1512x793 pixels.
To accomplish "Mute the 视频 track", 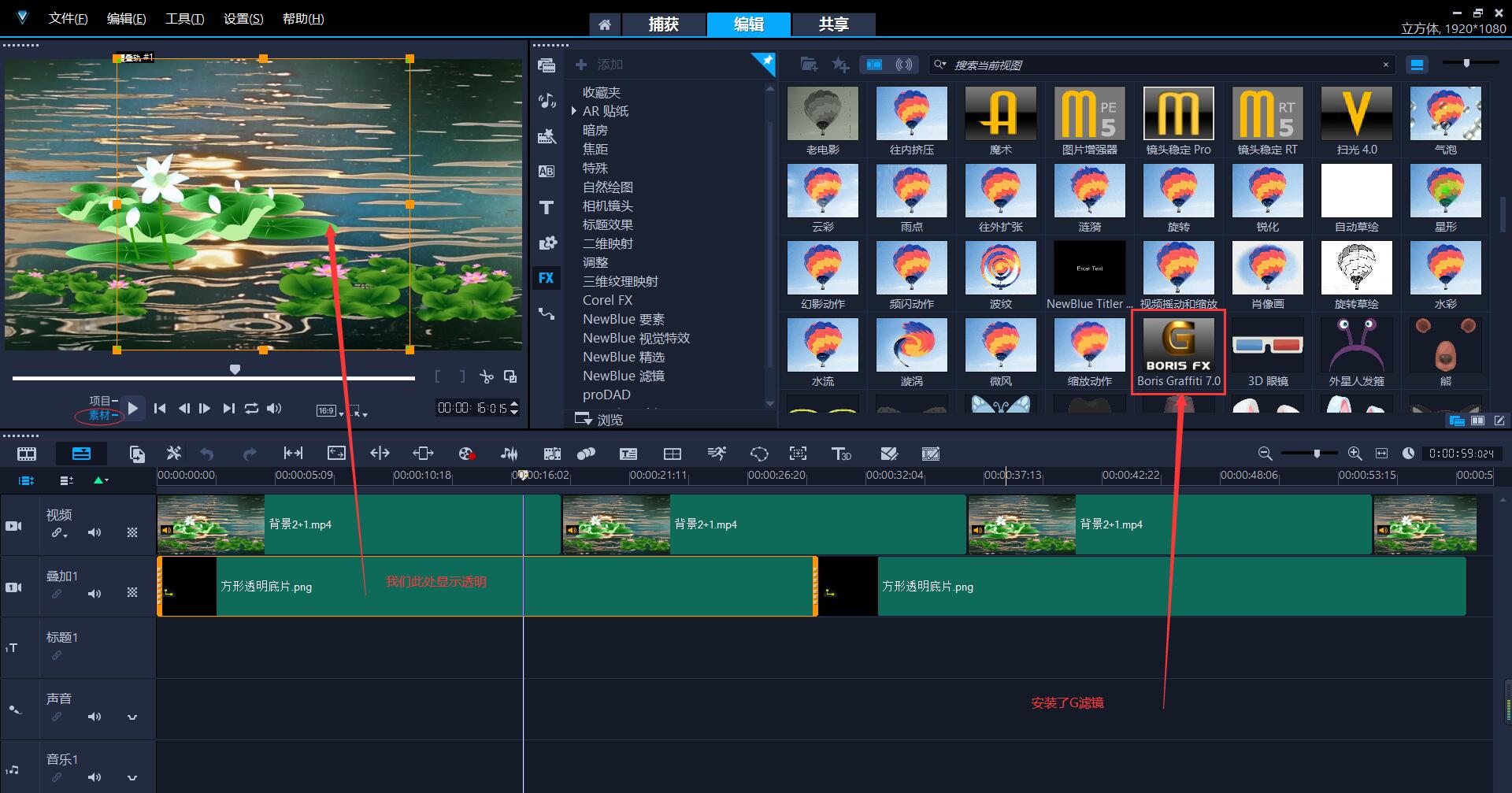I will pyautogui.click(x=94, y=532).
